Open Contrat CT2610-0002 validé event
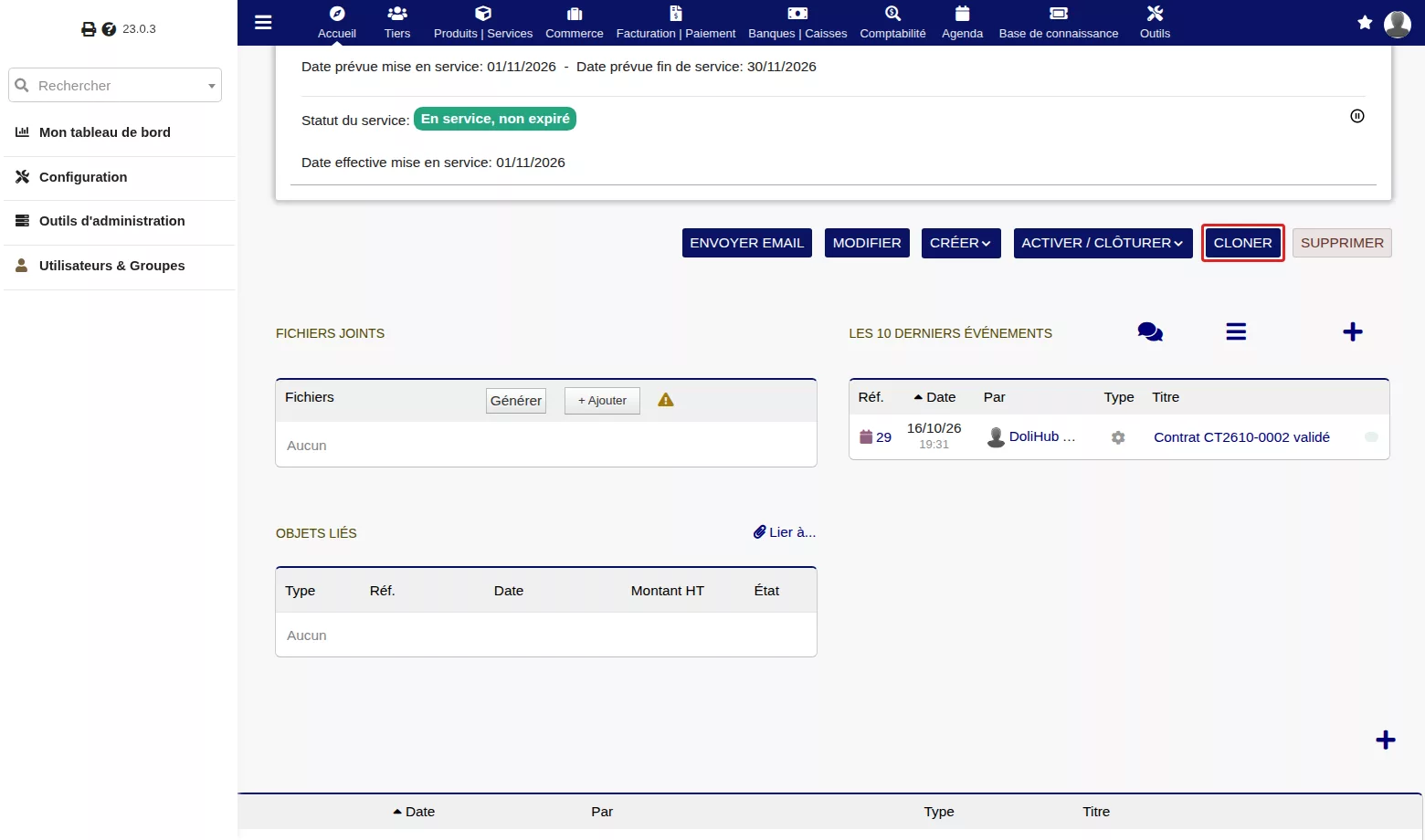Viewport: 1425px width, 840px height. point(1242,437)
